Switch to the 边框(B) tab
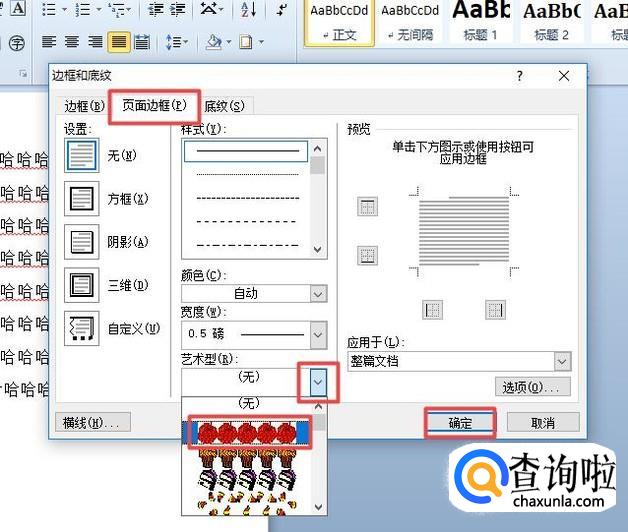 (84, 106)
